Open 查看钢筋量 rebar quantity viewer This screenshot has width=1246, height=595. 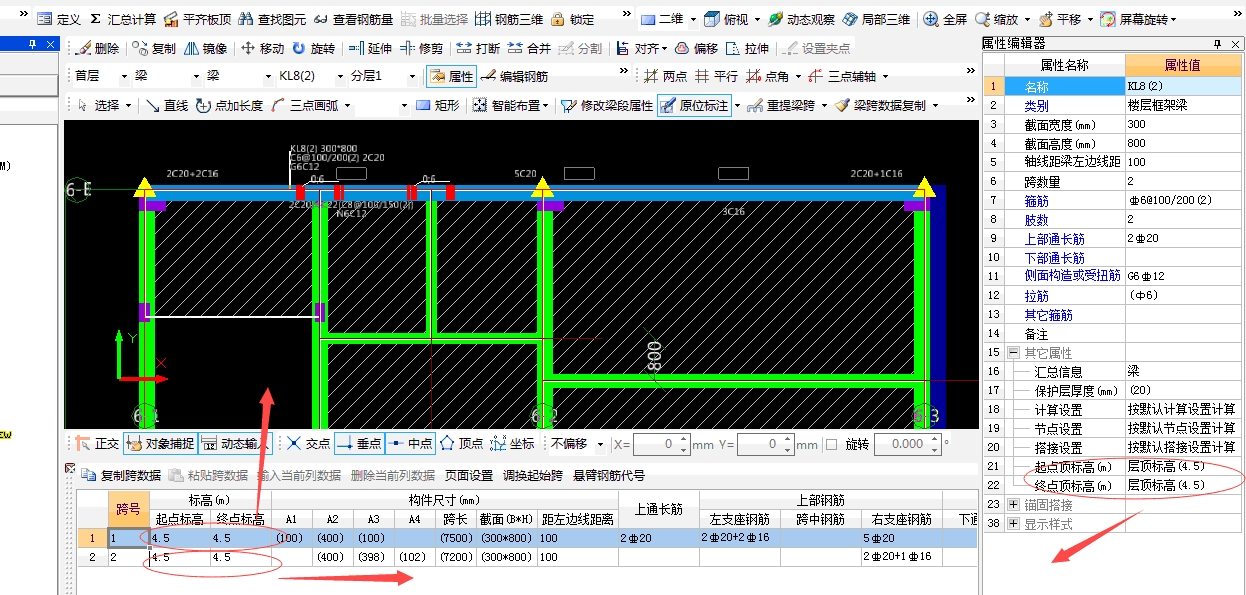point(353,19)
